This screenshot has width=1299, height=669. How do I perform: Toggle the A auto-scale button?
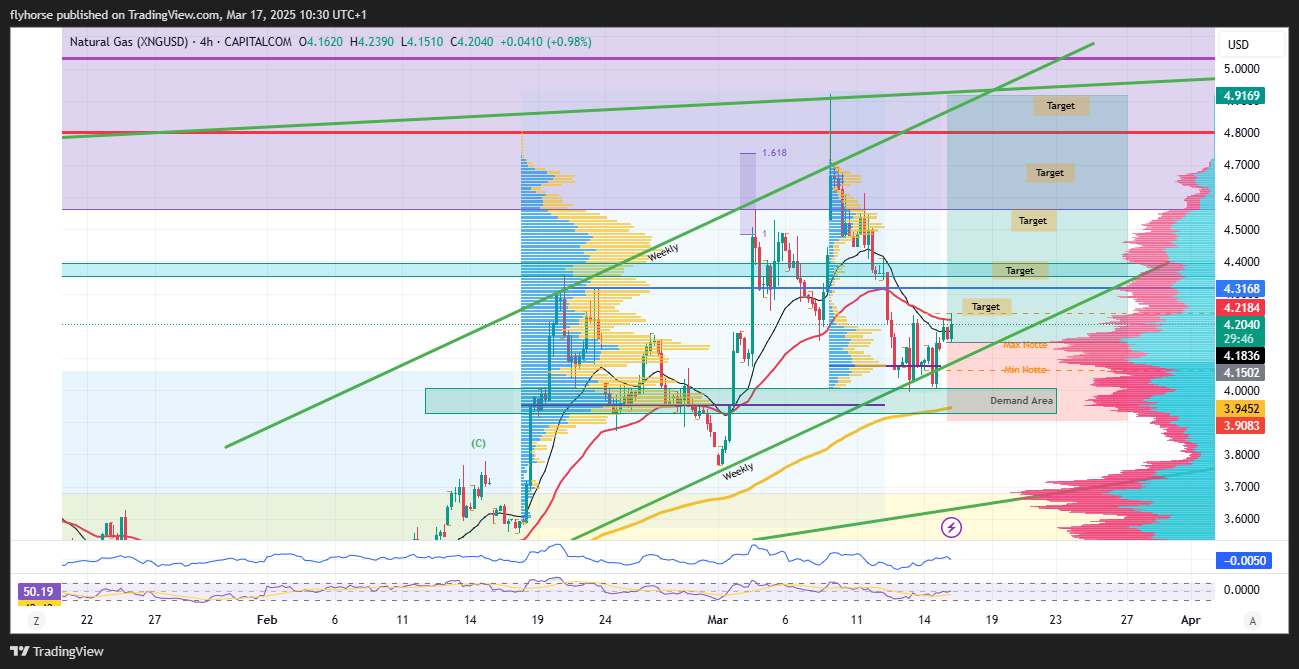pyautogui.click(x=1251, y=620)
